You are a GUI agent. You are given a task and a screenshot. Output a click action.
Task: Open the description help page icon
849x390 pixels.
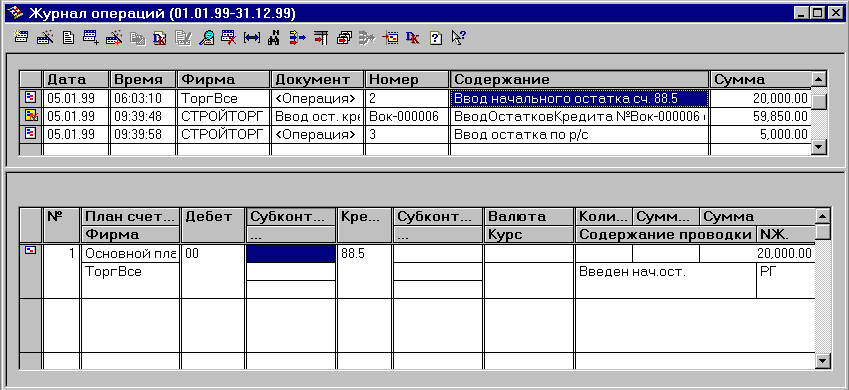pos(436,38)
